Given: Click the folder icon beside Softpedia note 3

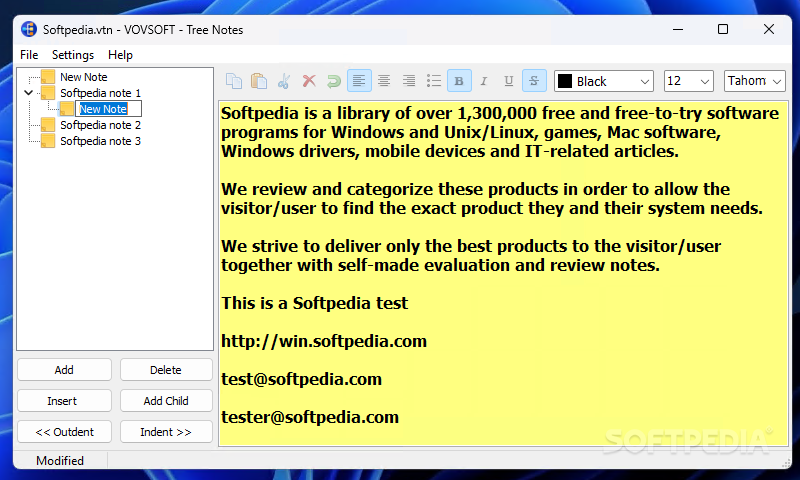Looking at the screenshot, I should [48, 141].
